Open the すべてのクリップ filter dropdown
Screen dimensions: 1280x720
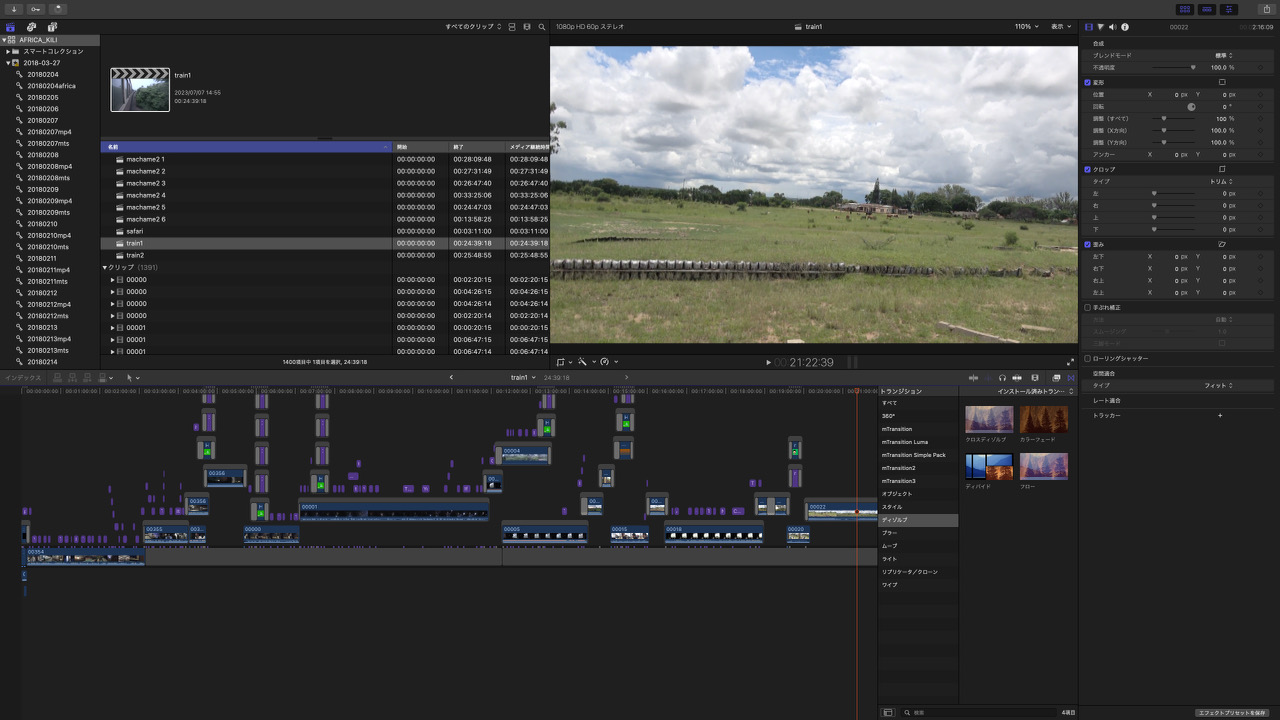[x=473, y=27]
